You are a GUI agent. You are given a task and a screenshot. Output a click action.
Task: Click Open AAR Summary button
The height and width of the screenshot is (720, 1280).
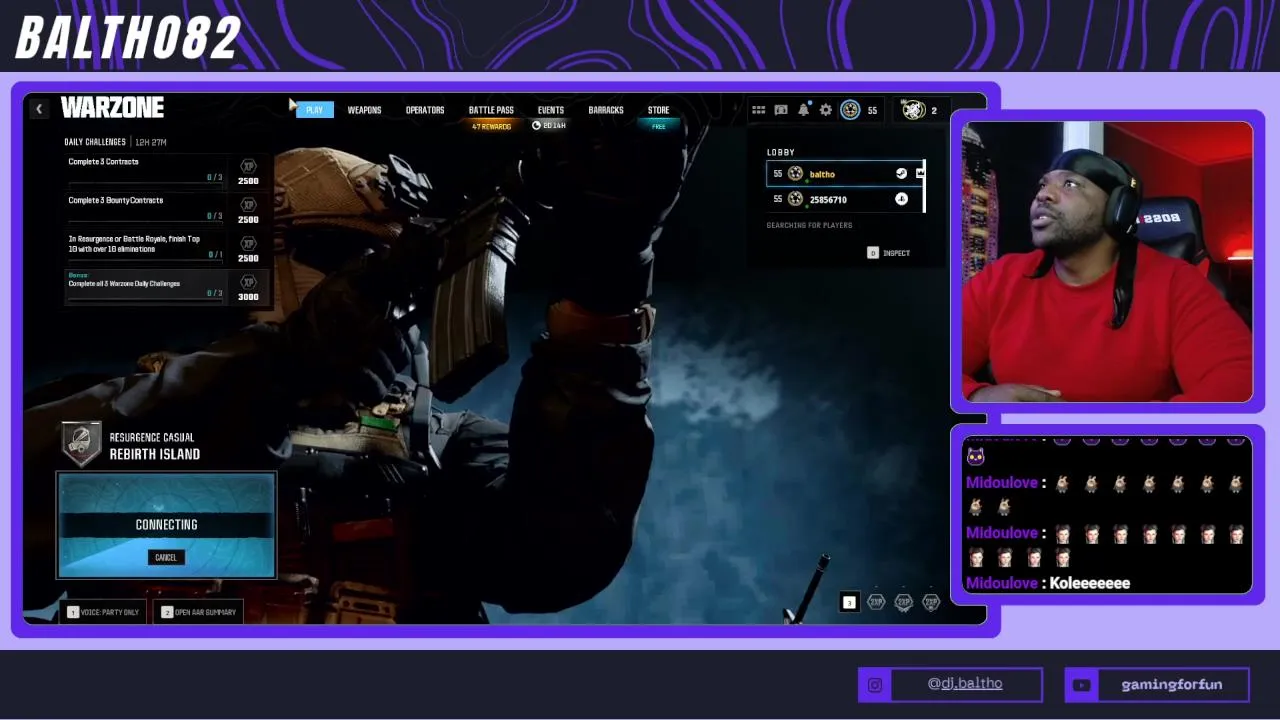pyautogui.click(x=198, y=612)
